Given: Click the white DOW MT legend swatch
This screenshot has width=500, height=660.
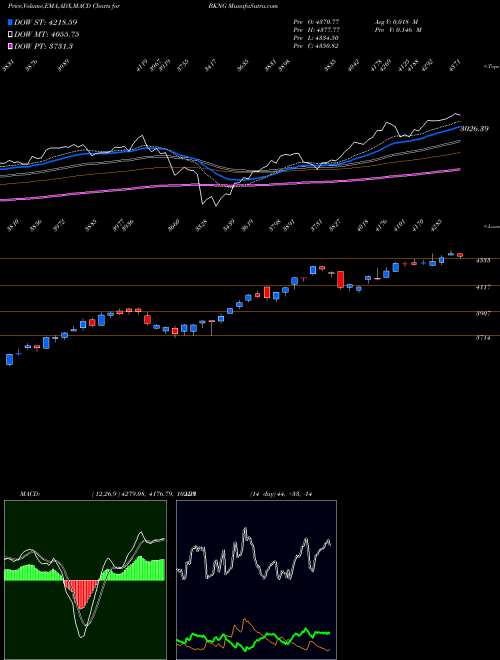Looking at the screenshot, I should [x=11, y=34].
